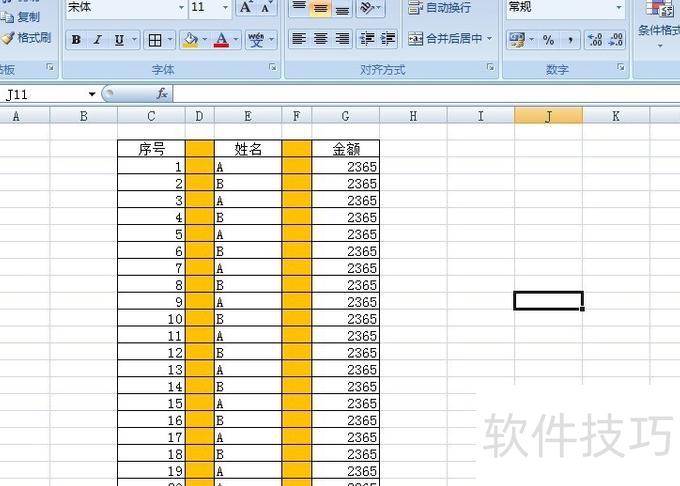Image resolution: width=680 pixels, height=486 pixels.
Task: Decrease indent
Action: coord(367,39)
